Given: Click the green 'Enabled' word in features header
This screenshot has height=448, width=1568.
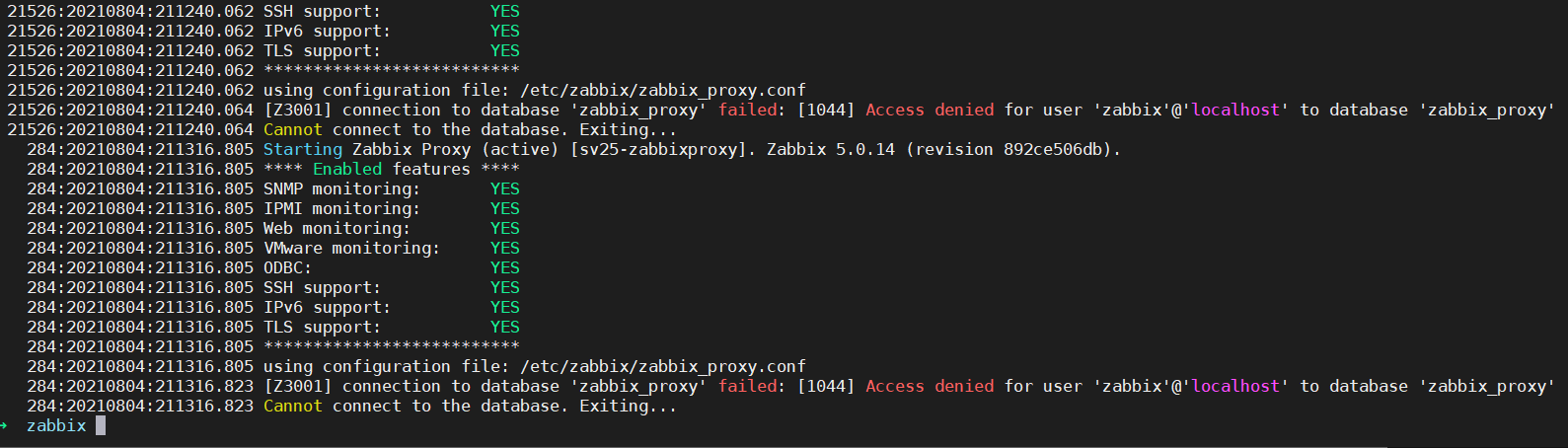Looking at the screenshot, I should [x=347, y=169].
